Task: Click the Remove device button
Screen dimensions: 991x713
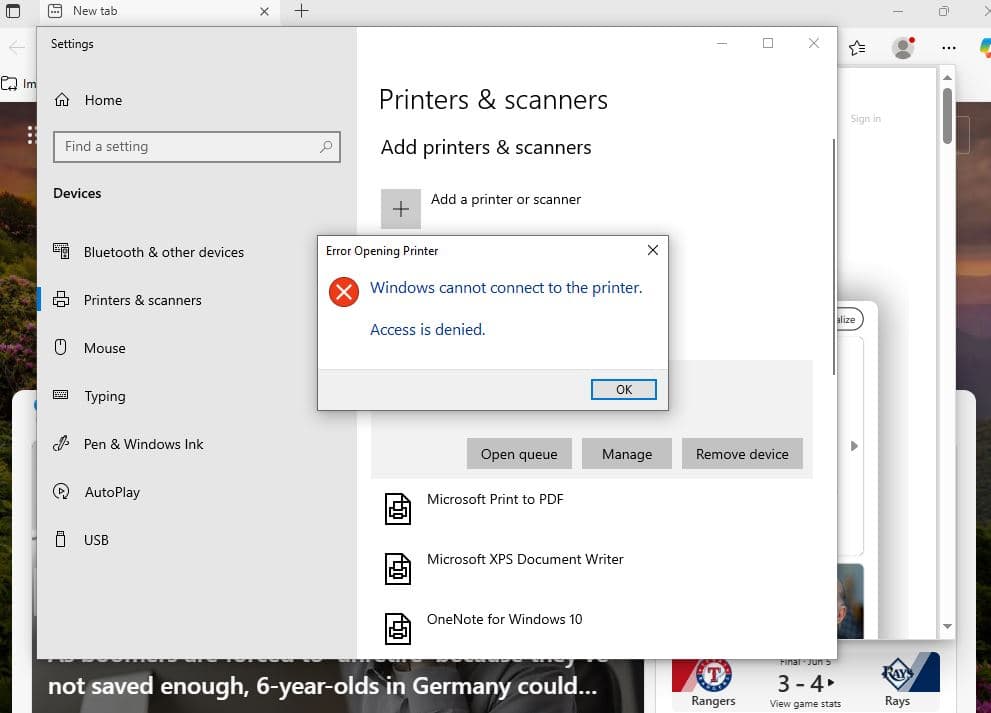Action: pyautogui.click(x=742, y=454)
